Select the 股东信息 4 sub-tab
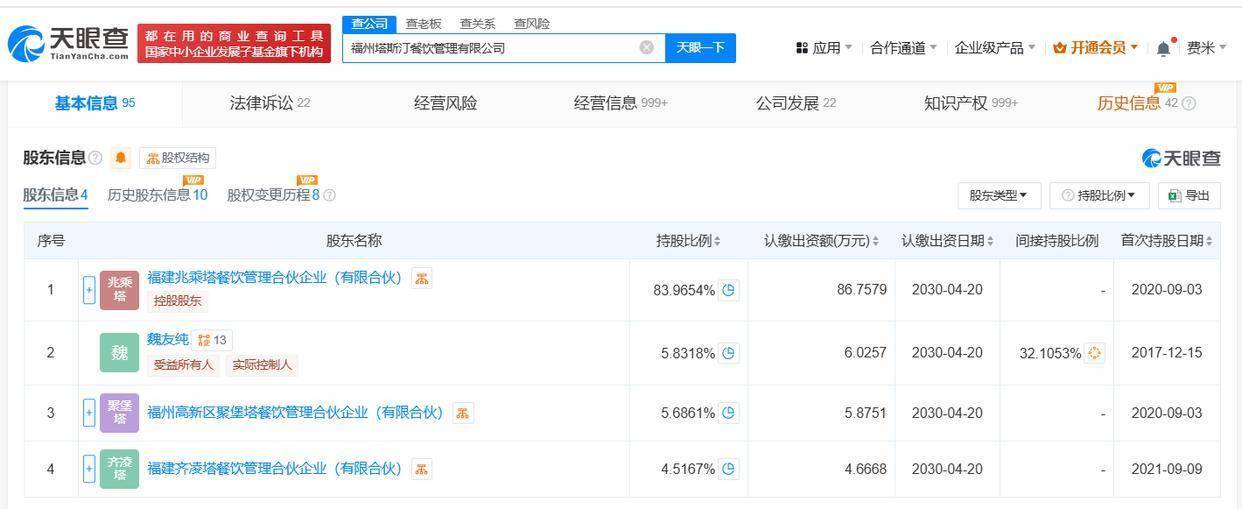1242x509 pixels. pos(56,195)
